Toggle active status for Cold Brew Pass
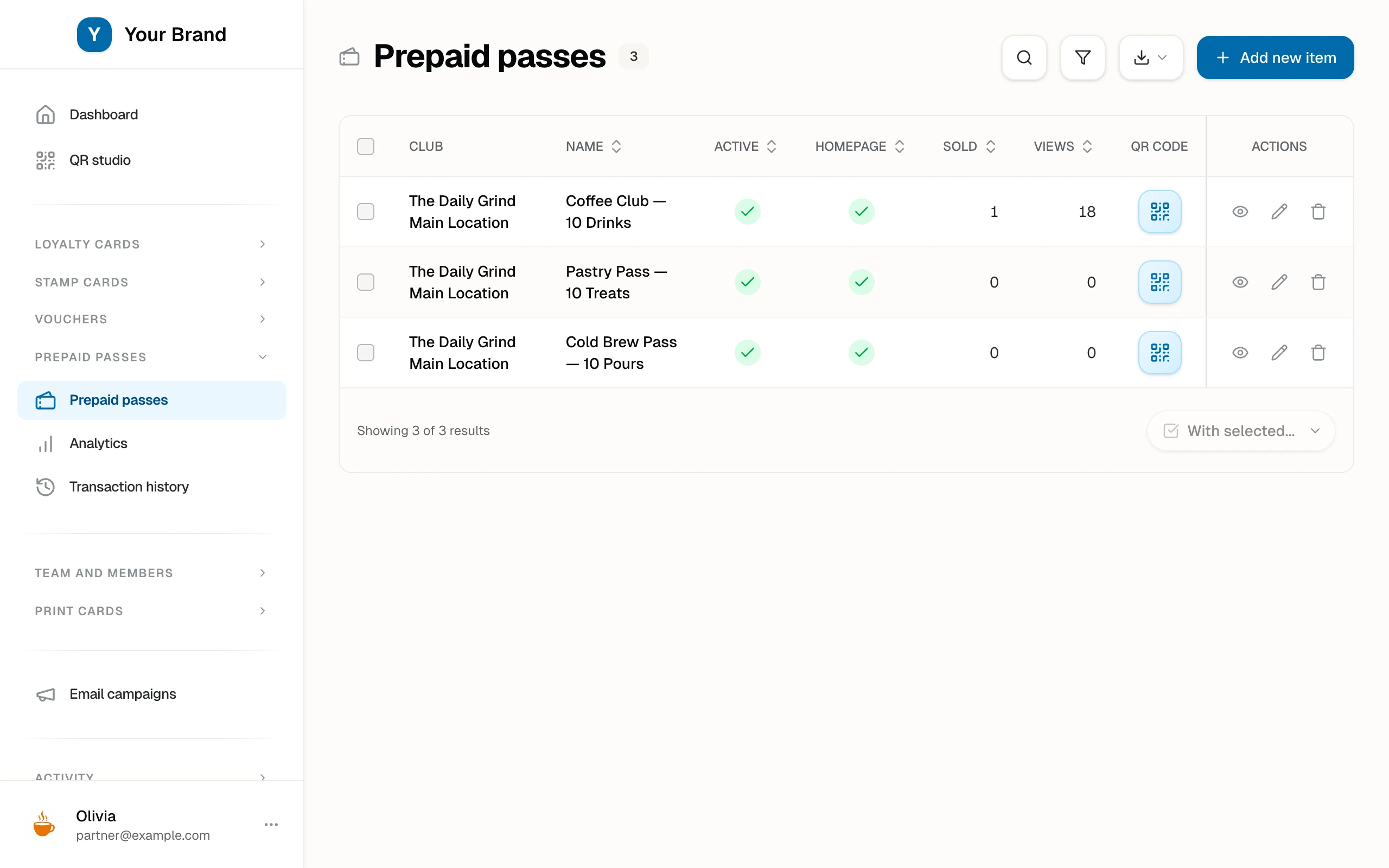The image size is (1389, 868). pyautogui.click(x=747, y=353)
